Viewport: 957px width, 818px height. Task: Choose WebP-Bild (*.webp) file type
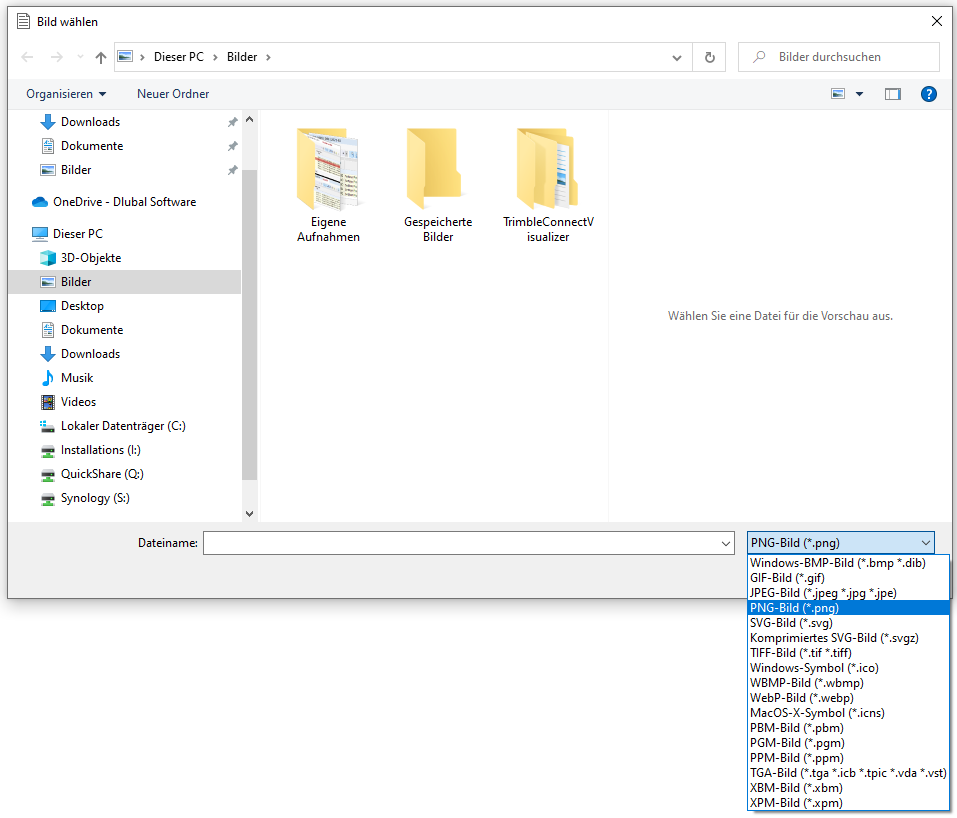tap(848, 698)
